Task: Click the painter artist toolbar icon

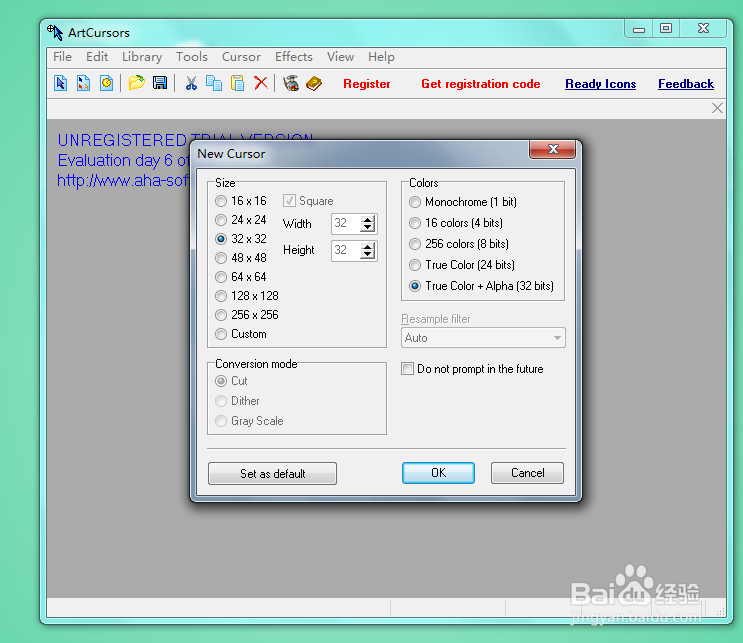Action: [x=291, y=83]
